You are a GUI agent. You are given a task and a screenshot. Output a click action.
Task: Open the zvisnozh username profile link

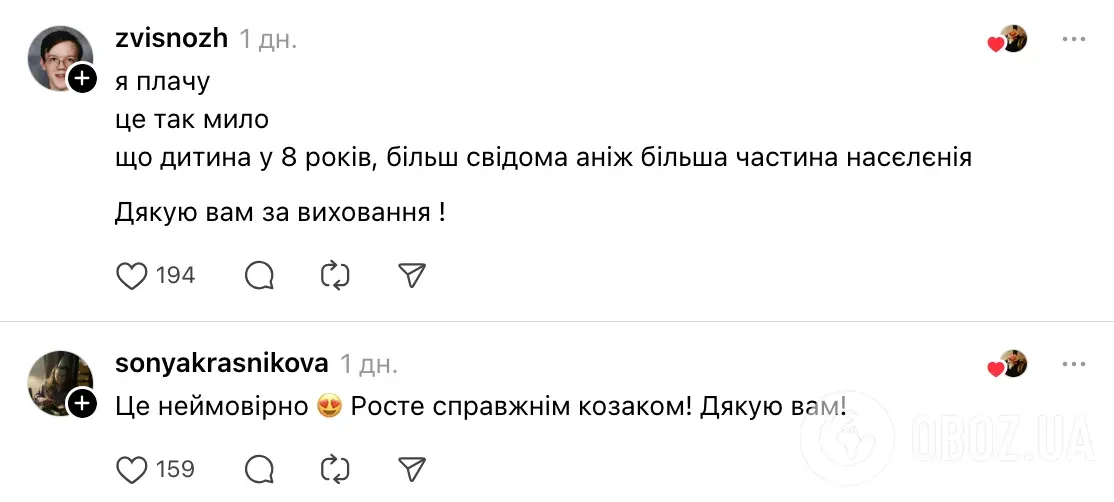[172, 39]
